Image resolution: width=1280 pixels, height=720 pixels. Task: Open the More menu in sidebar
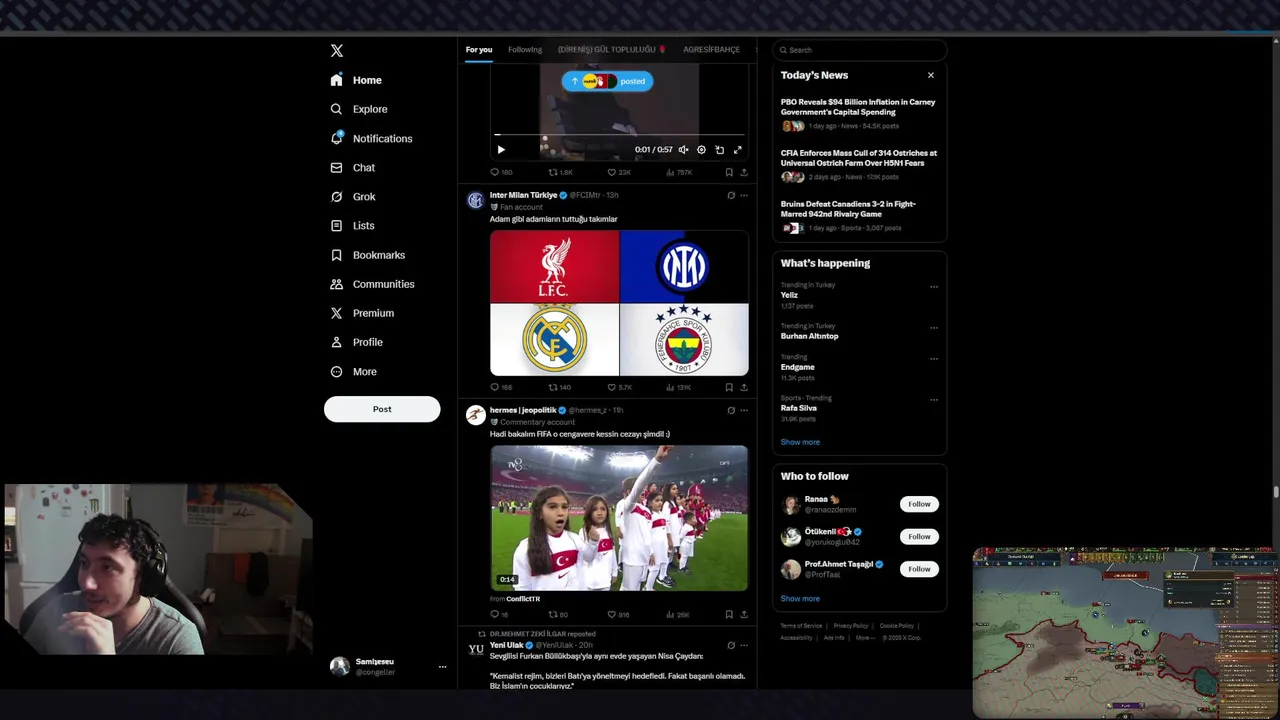click(353, 371)
